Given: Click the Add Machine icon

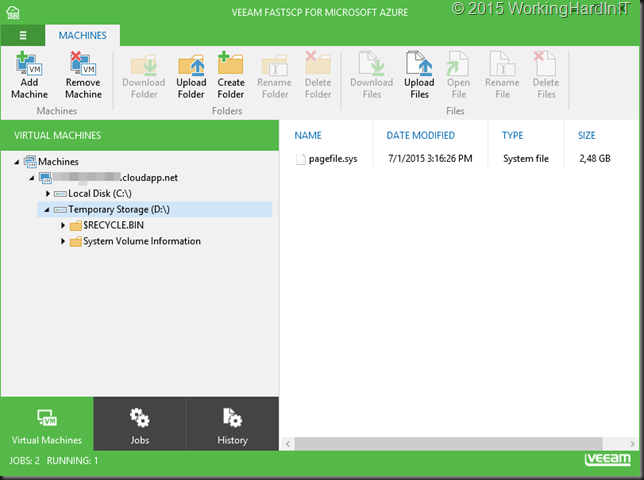Looking at the screenshot, I should point(29,64).
